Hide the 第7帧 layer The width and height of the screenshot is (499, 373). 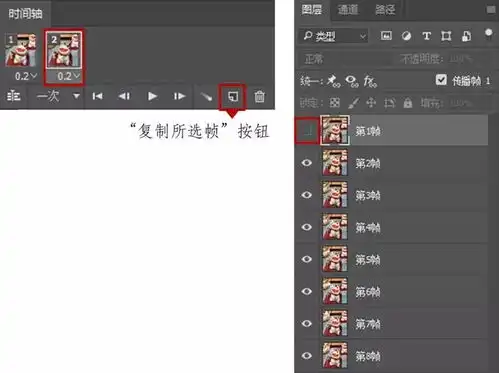(x=307, y=323)
